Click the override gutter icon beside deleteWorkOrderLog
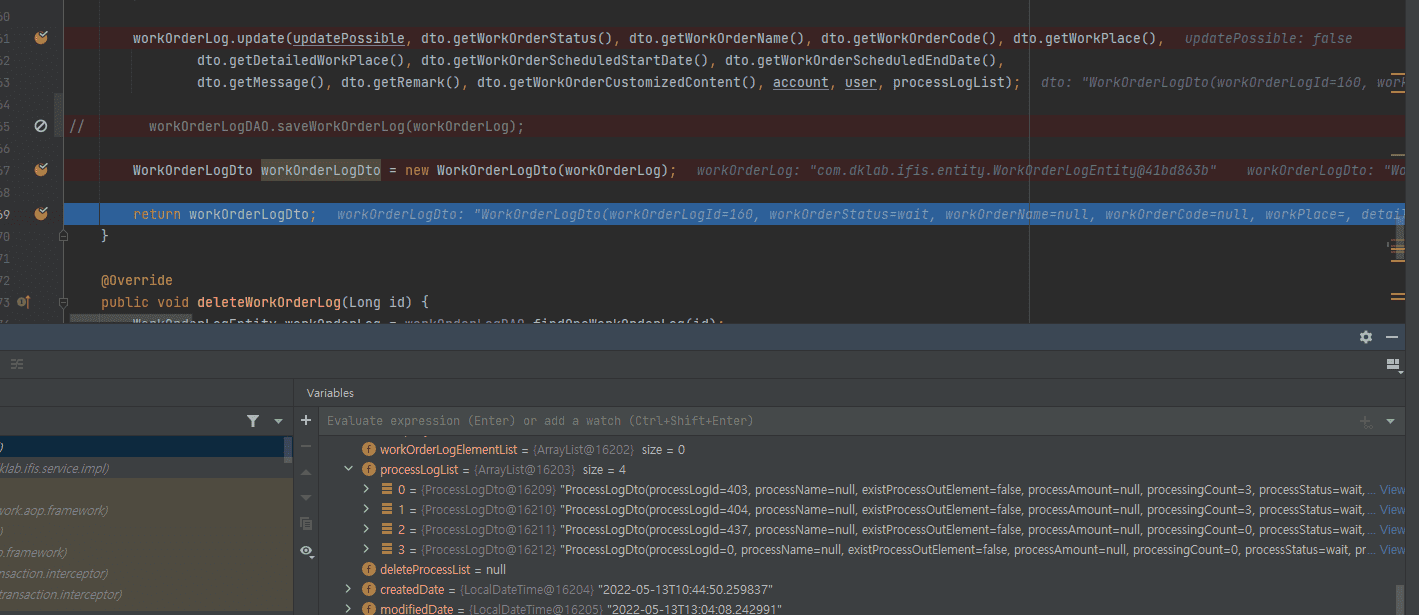The image size is (1419, 615). pyautogui.click(x=24, y=302)
